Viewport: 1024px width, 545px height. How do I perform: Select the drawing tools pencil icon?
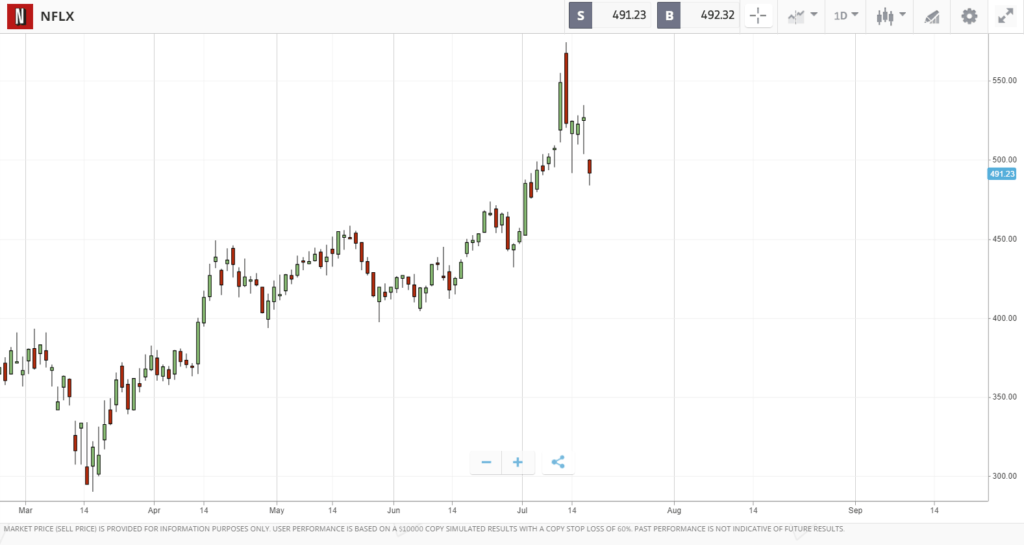pos(932,16)
